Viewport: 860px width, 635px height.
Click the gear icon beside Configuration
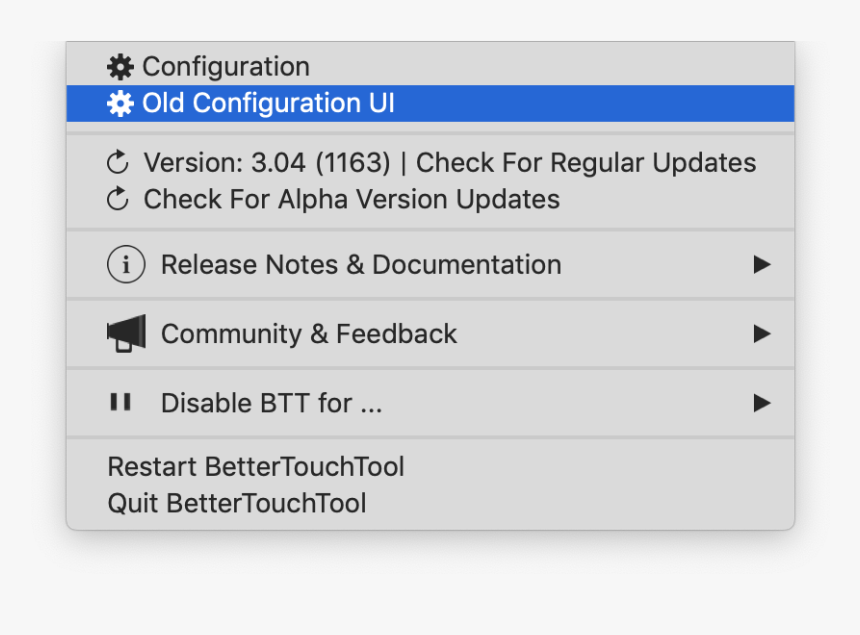[120, 67]
